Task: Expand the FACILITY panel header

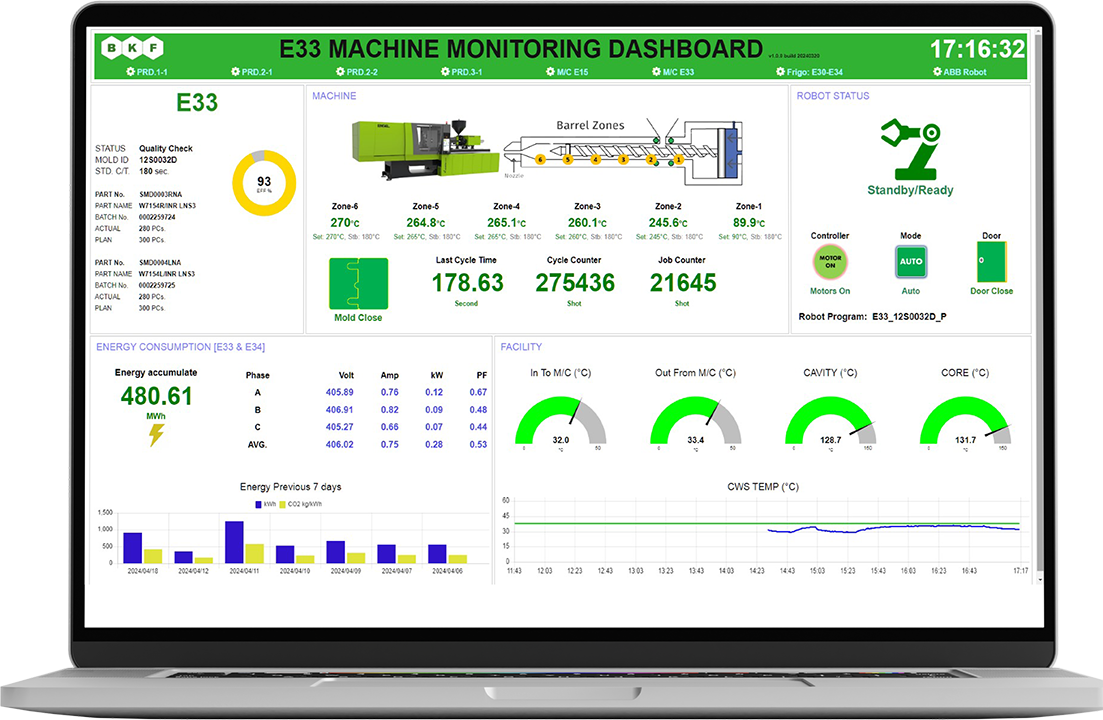Action: tap(522, 347)
